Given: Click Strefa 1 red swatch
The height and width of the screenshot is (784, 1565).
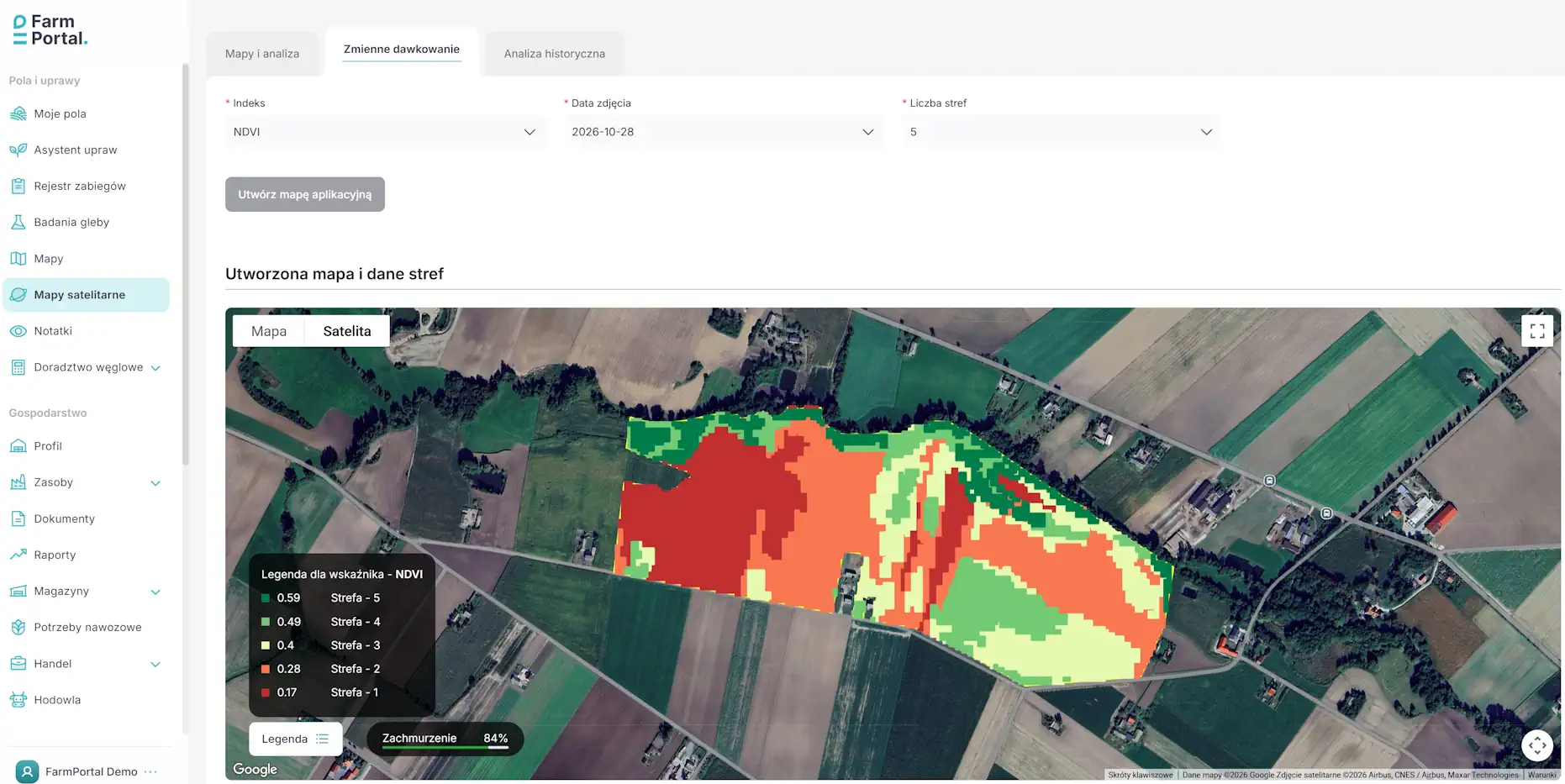Looking at the screenshot, I should tap(266, 692).
